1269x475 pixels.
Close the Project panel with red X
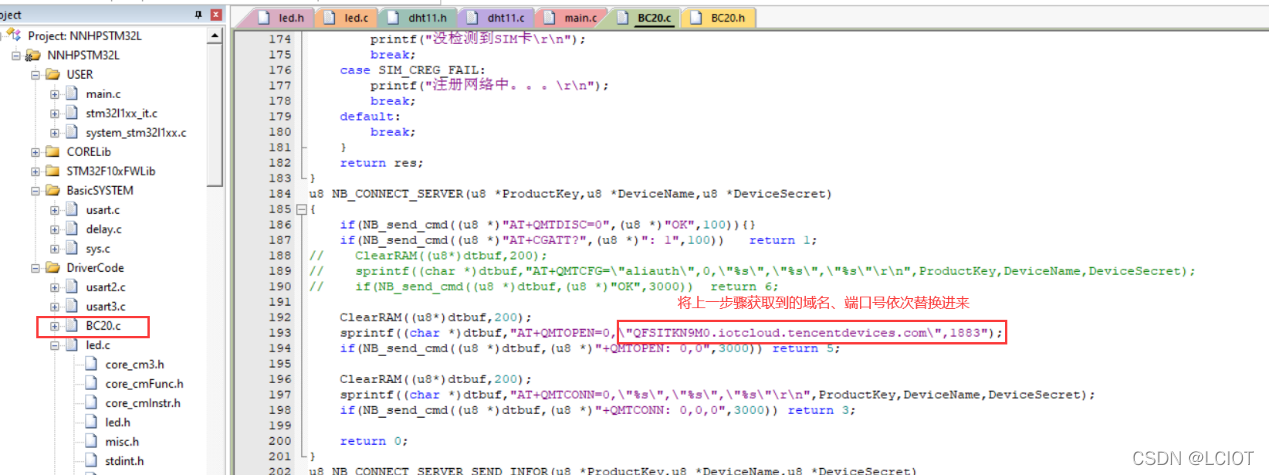click(216, 15)
